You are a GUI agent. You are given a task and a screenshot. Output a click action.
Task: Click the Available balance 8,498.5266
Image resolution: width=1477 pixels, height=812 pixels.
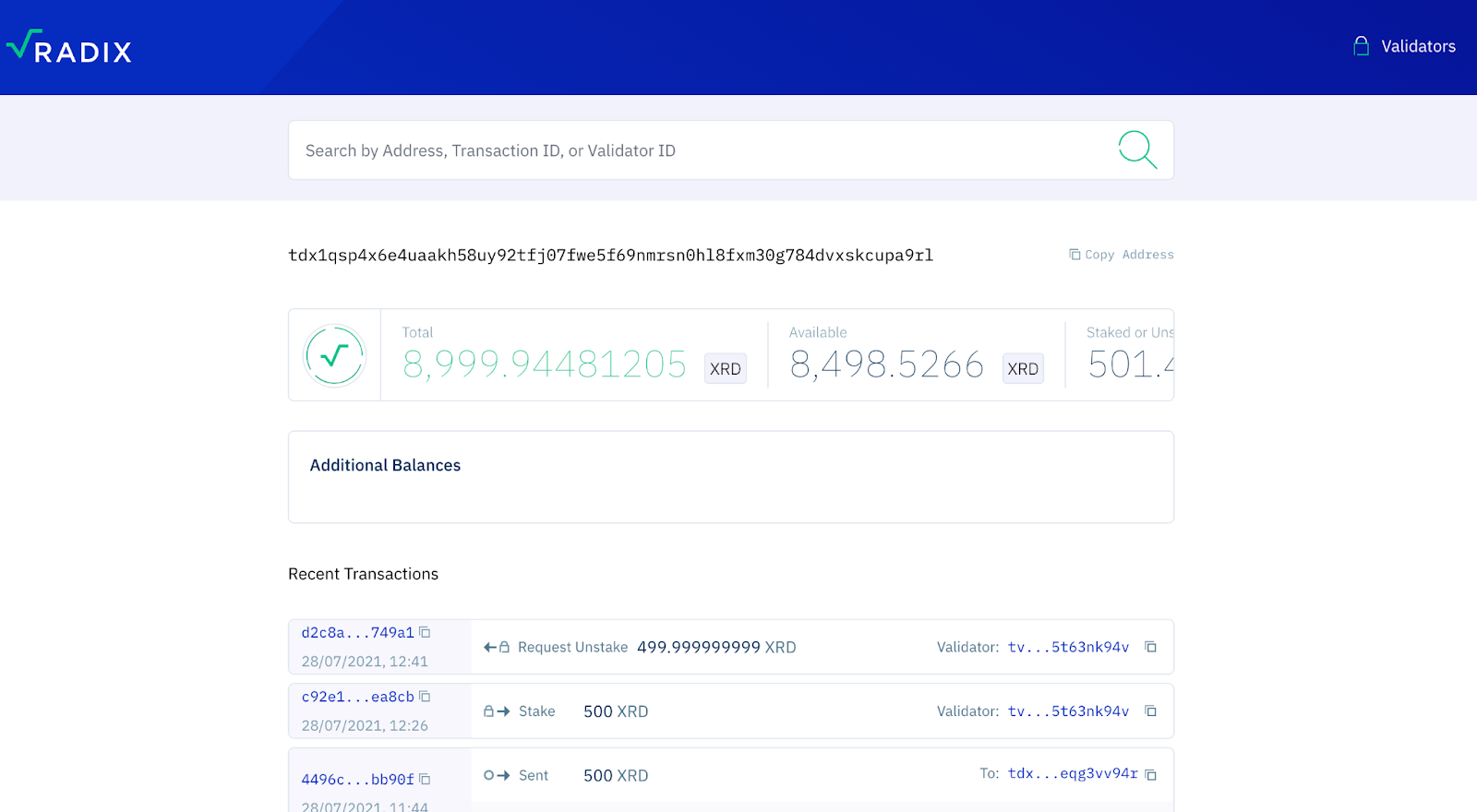(887, 364)
